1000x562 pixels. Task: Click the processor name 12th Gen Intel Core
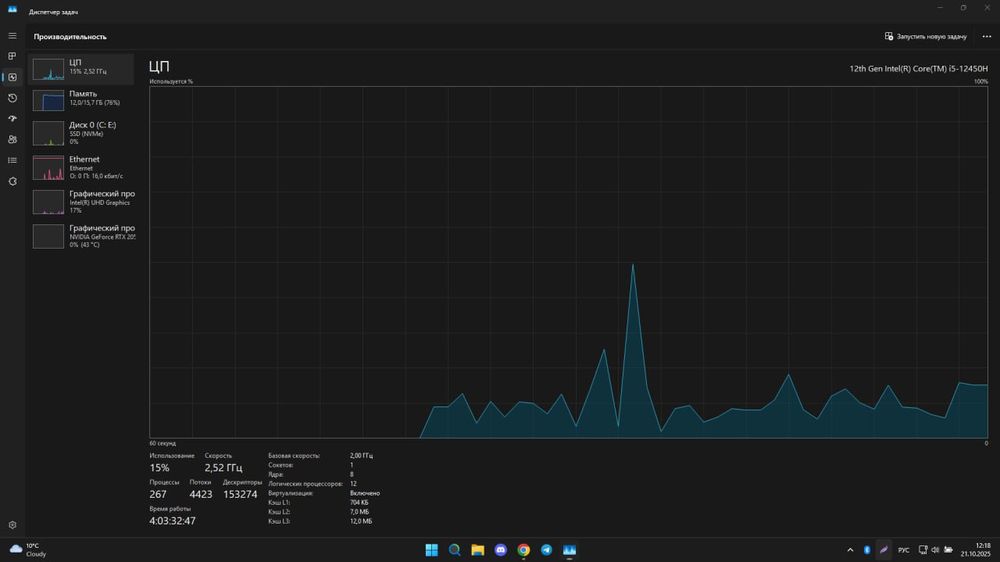(918, 68)
